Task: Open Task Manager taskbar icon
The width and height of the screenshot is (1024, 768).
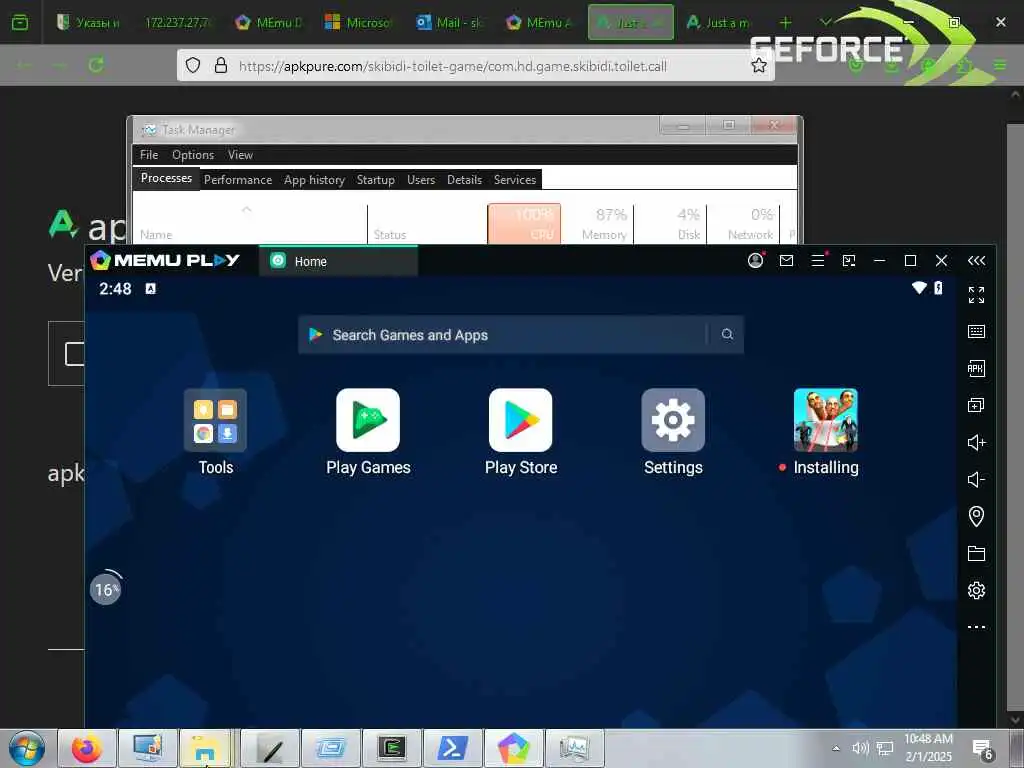Action: click(575, 749)
